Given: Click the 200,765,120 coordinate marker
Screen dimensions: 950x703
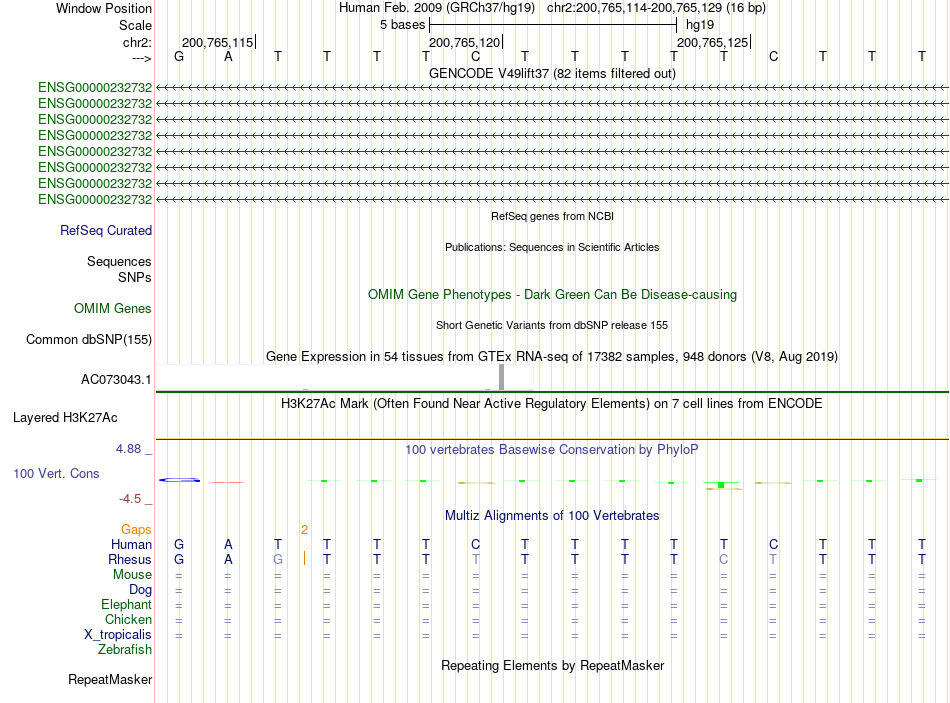Looking at the screenshot, I should [465, 42].
